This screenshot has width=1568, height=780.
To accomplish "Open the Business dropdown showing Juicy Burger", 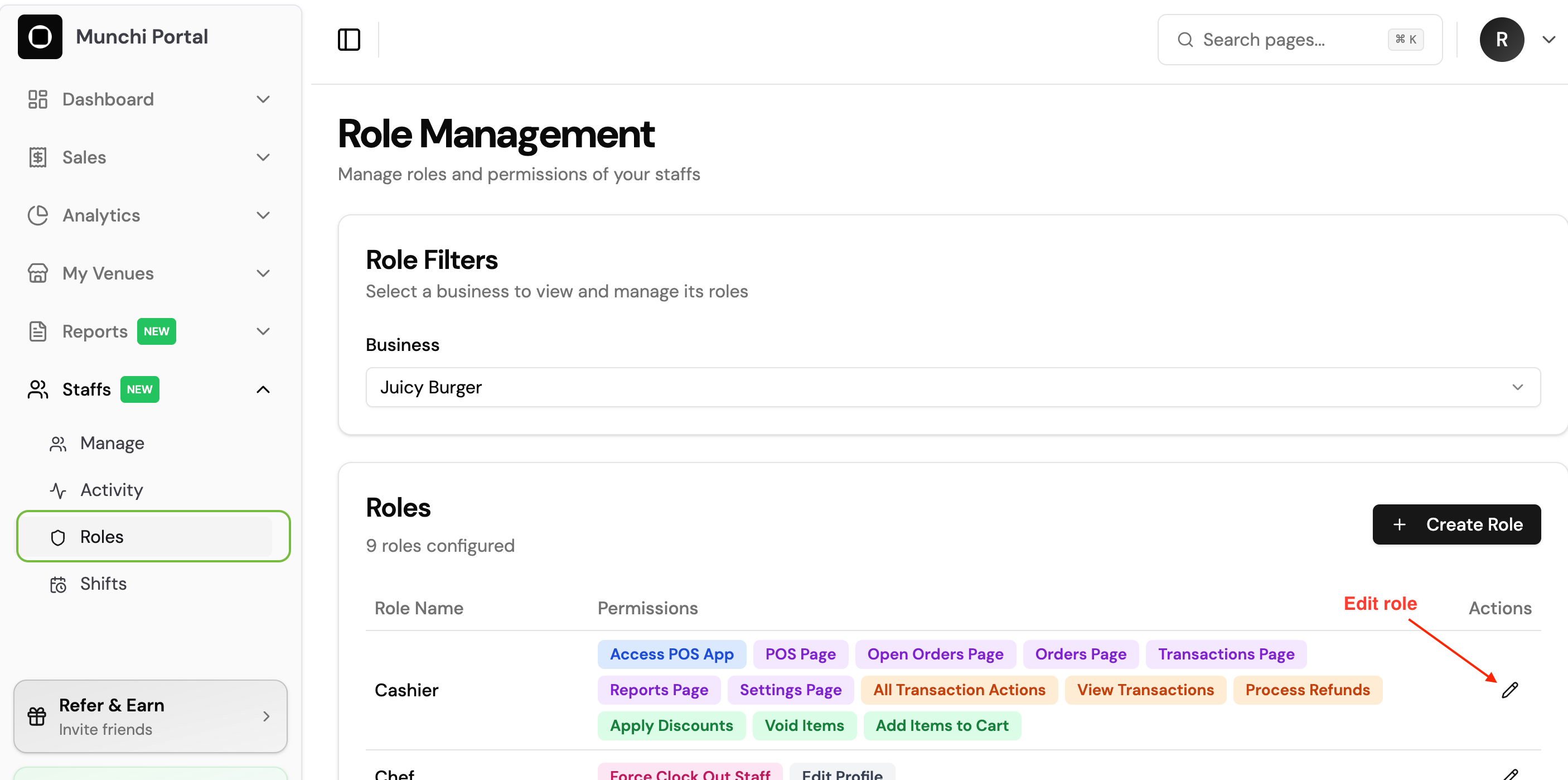I will [x=952, y=387].
